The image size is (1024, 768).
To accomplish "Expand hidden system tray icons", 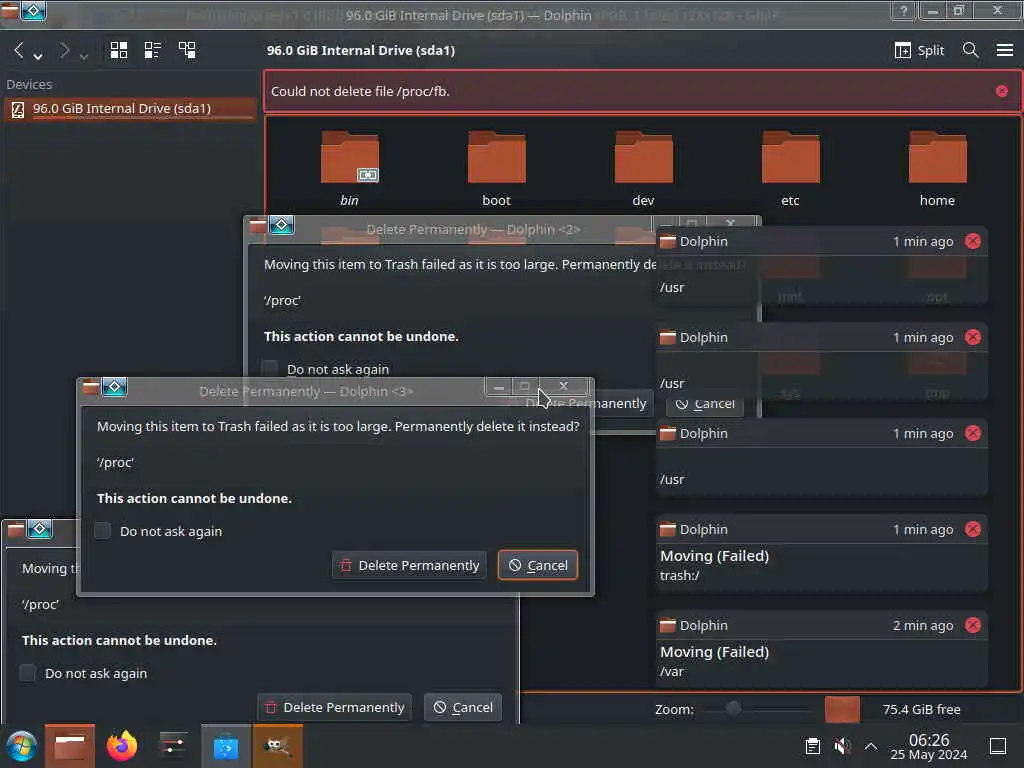I will click(x=871, y=746).
